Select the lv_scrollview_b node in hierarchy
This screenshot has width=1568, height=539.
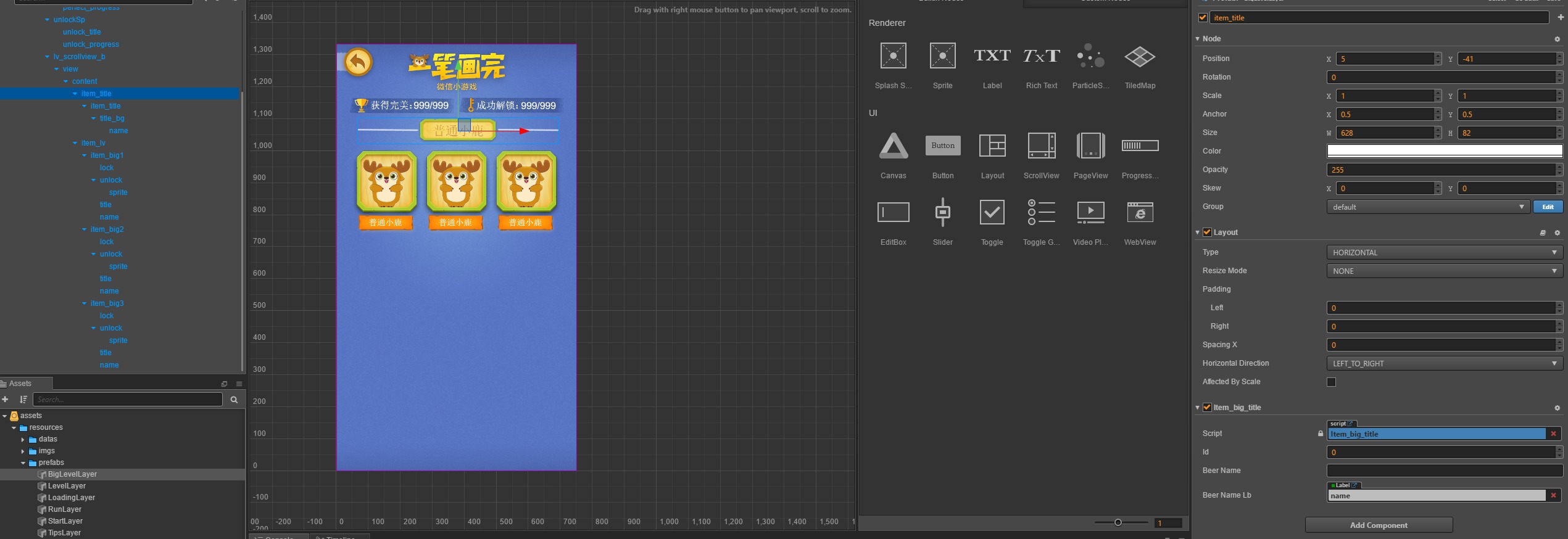click(79, 57)
